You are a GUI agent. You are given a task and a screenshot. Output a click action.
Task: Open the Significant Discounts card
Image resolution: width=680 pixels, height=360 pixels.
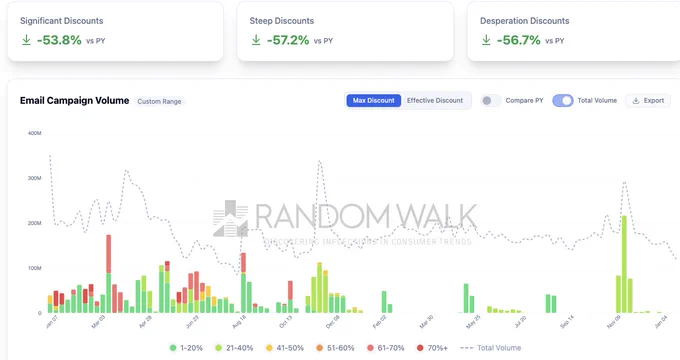[115, 31]
